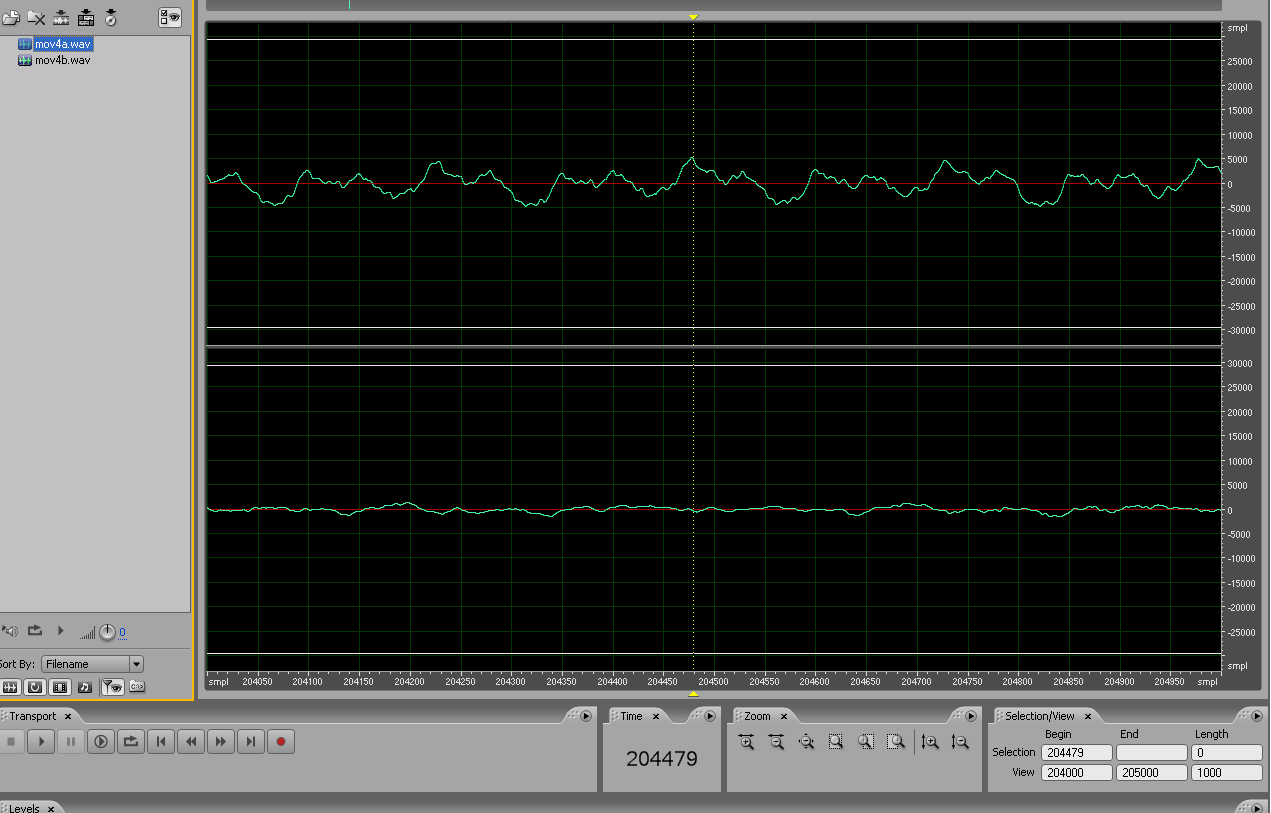Select the Time panel tab
Image resolution: width=1271 pixels, height=813 pixels.
pyautogui.click(x=631, y=716)
